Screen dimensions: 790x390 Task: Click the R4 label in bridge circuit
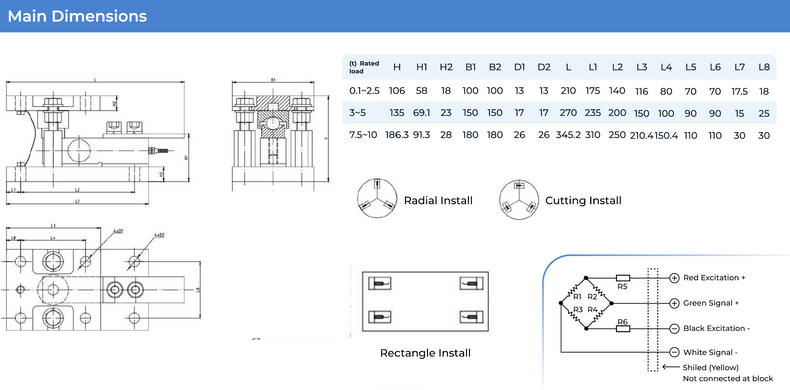(x=592, y=309)
